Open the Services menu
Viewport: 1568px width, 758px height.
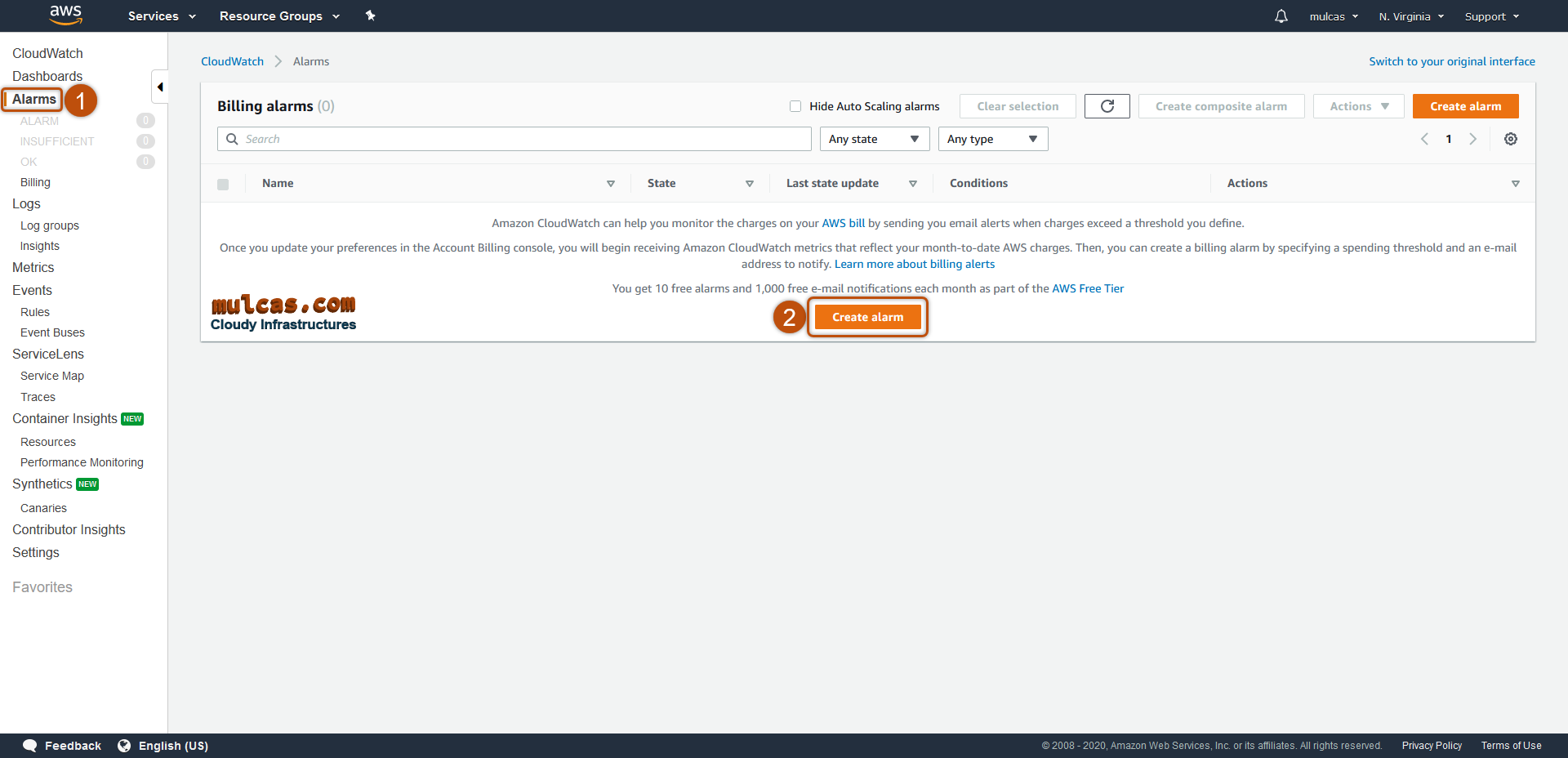coord(162,16)
